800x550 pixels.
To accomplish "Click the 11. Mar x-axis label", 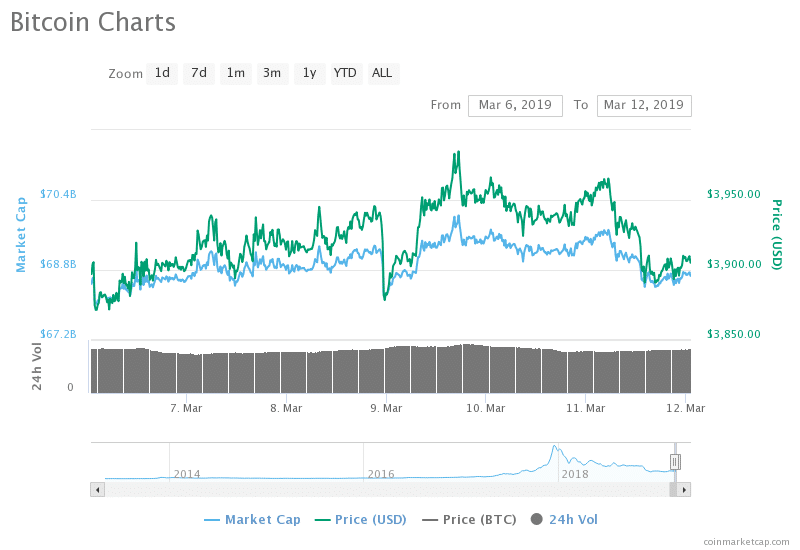I will click(x=586, y=408).
